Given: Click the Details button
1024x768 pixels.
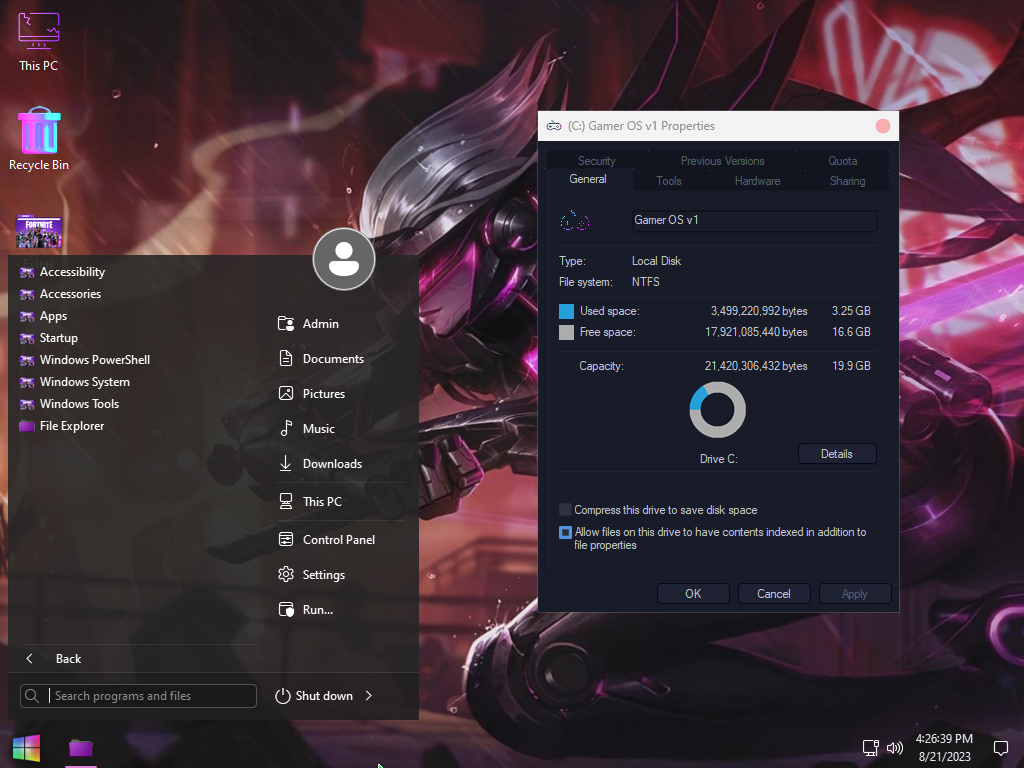Looking at the screenshot, I should [837, 454].
